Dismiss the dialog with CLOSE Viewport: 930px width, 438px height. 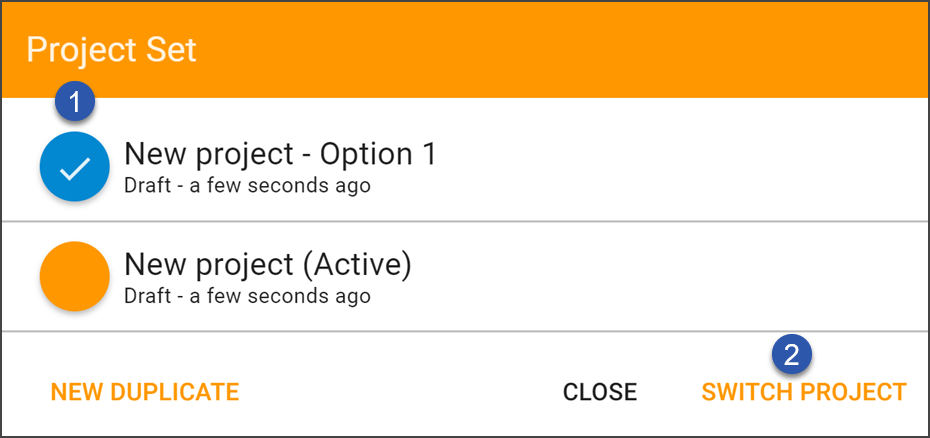click(x=600, y=392)
